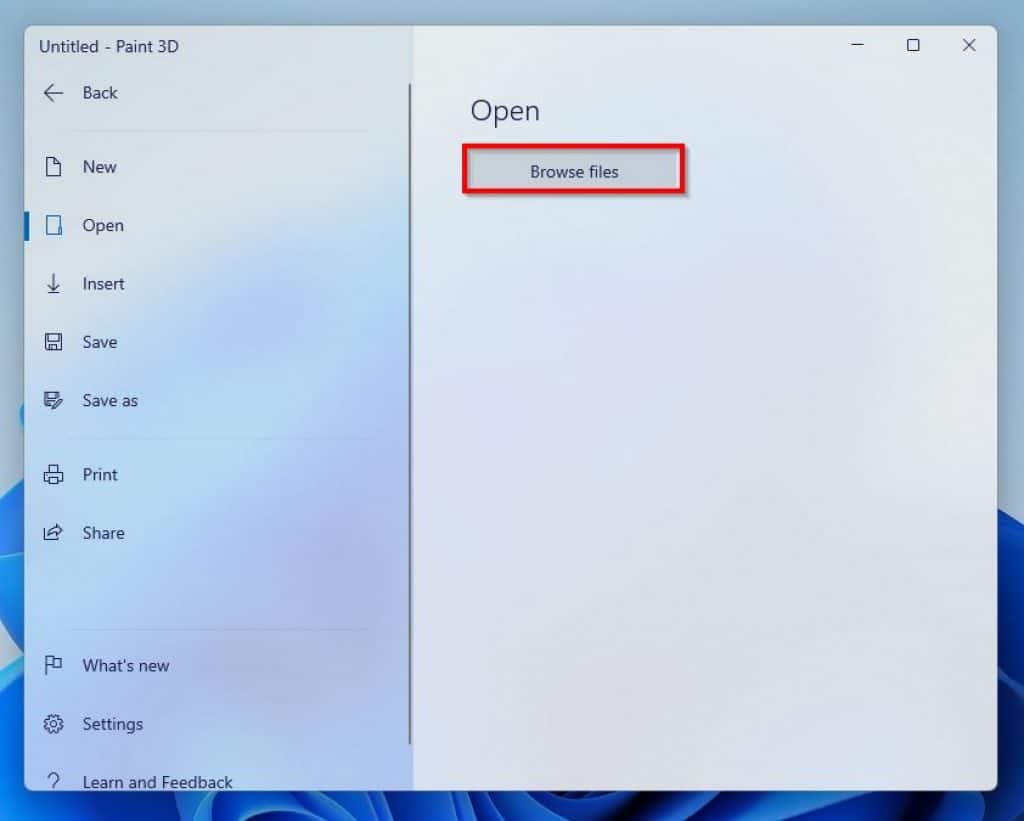
Task: Select the Save as menu label
Action: 110,400
